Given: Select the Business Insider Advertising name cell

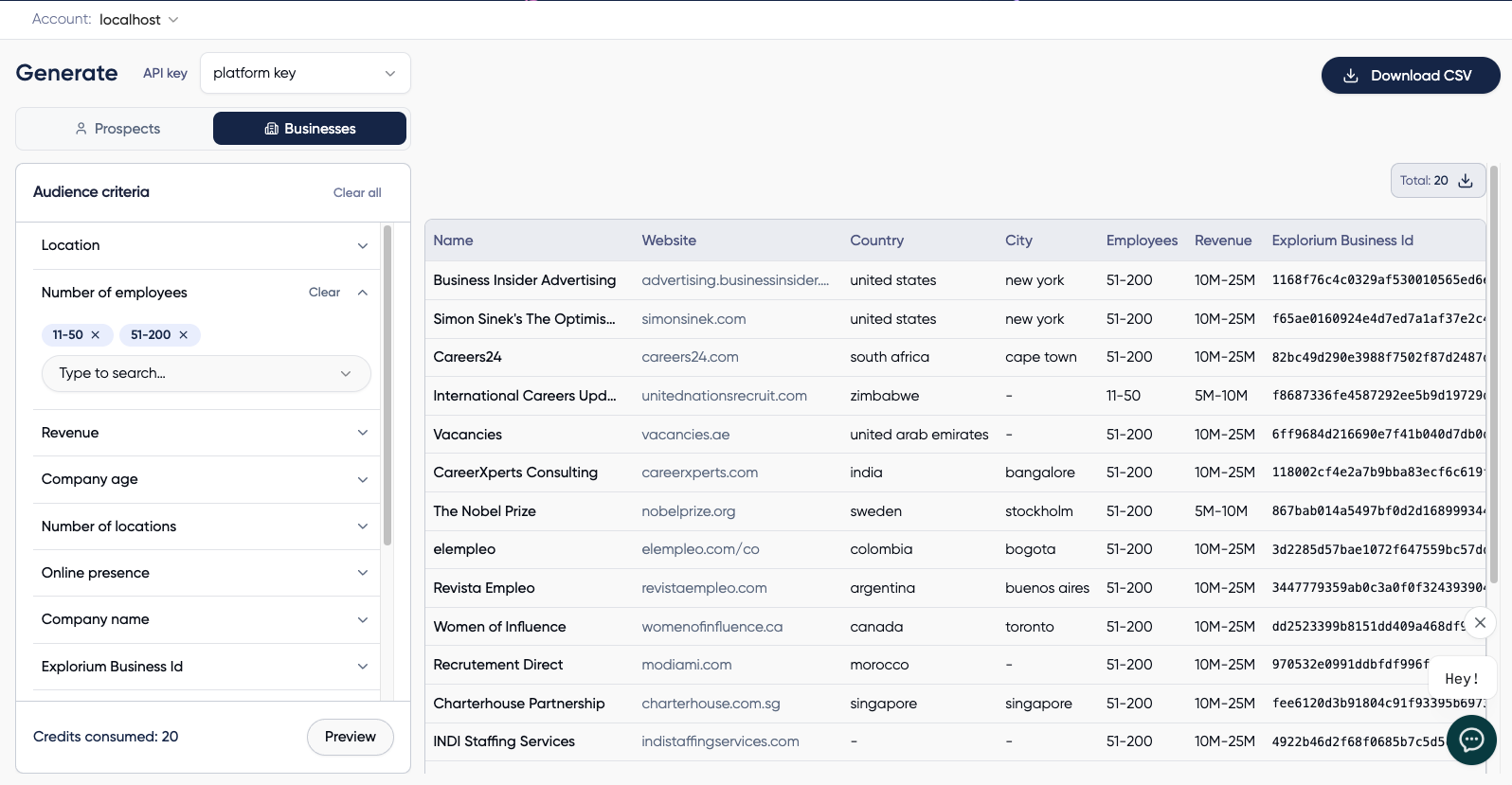Looking at the screenshot, I should coord(524,280).
